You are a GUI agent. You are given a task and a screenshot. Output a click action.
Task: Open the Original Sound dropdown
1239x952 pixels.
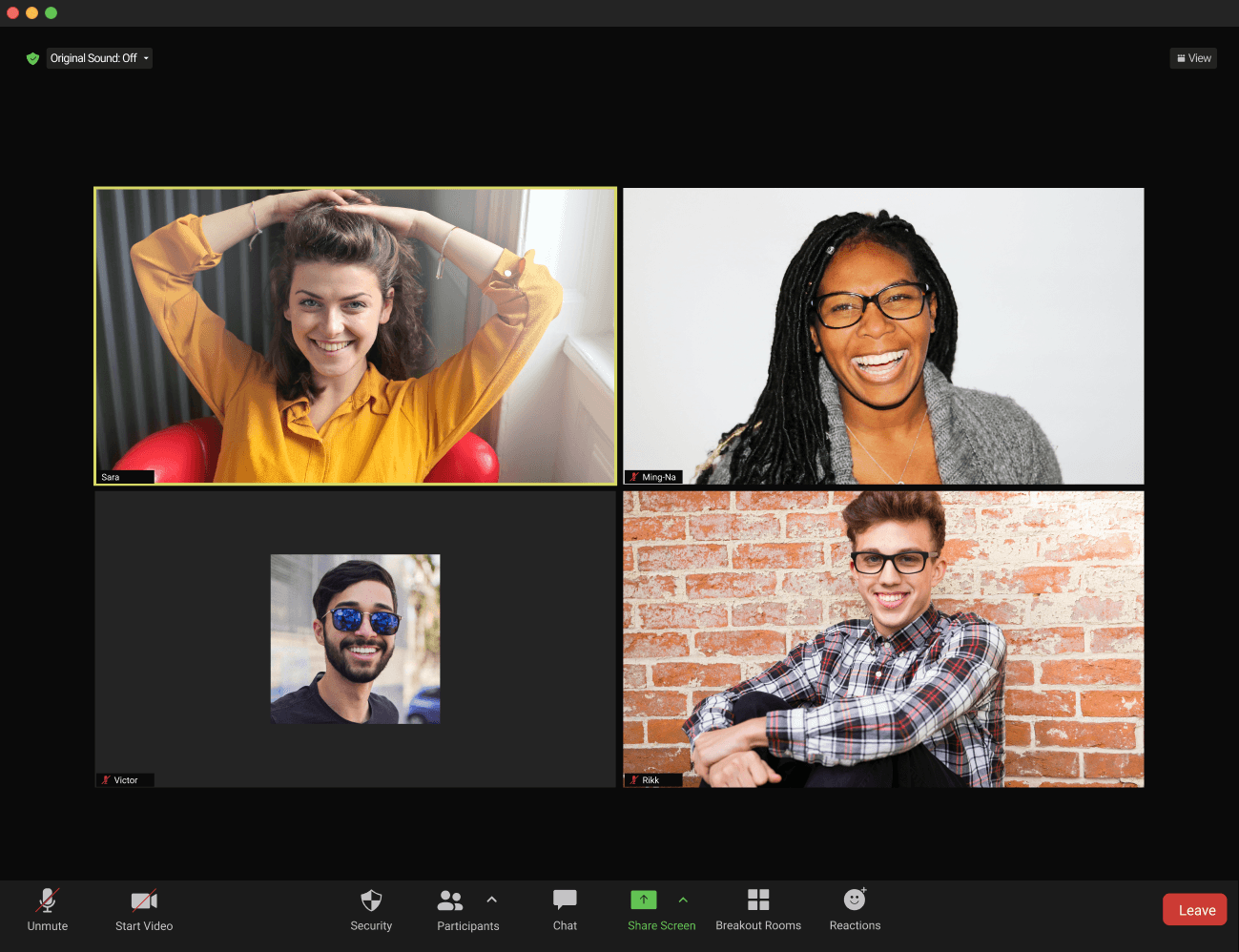tap(99, 58)
